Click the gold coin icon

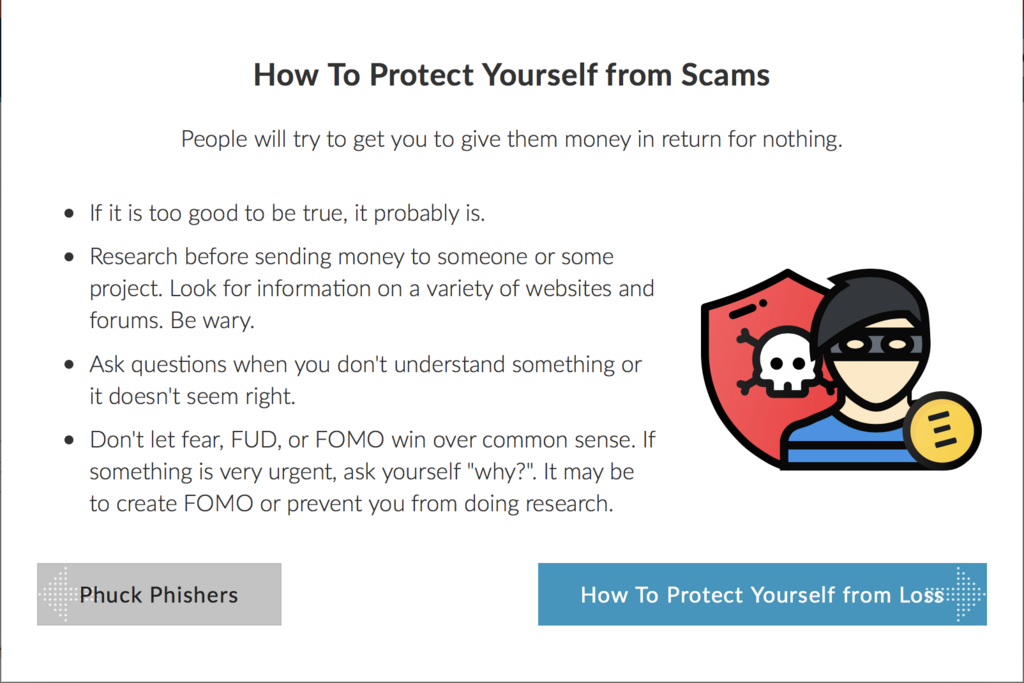(942, 430)
